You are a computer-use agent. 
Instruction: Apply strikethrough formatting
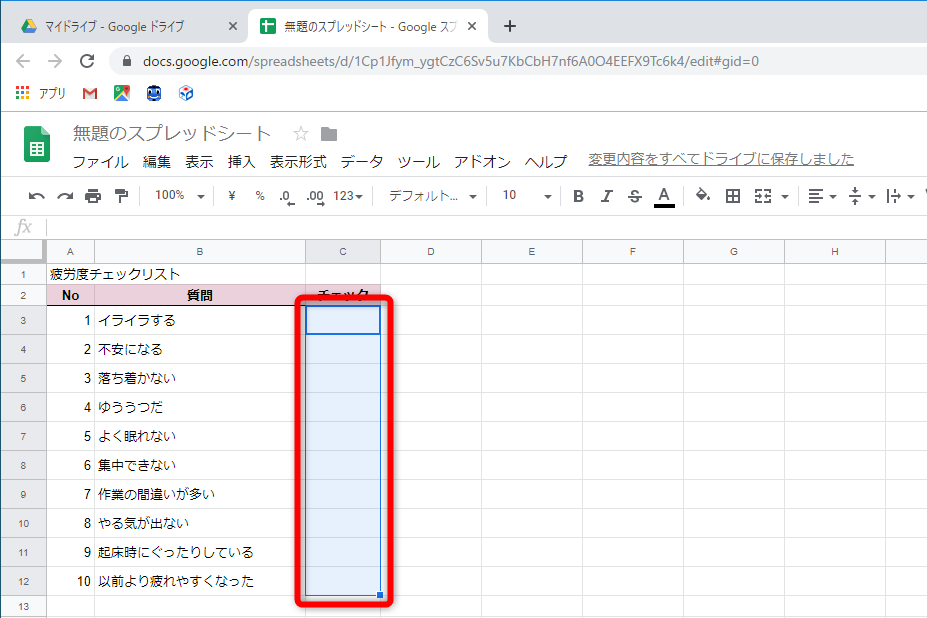(x=633, y=196)
